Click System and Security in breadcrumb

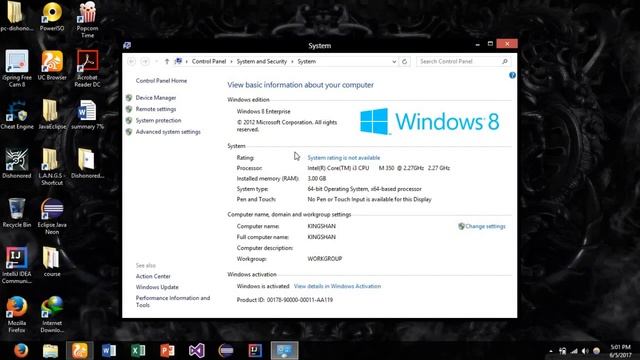click(x=262, y=61)
